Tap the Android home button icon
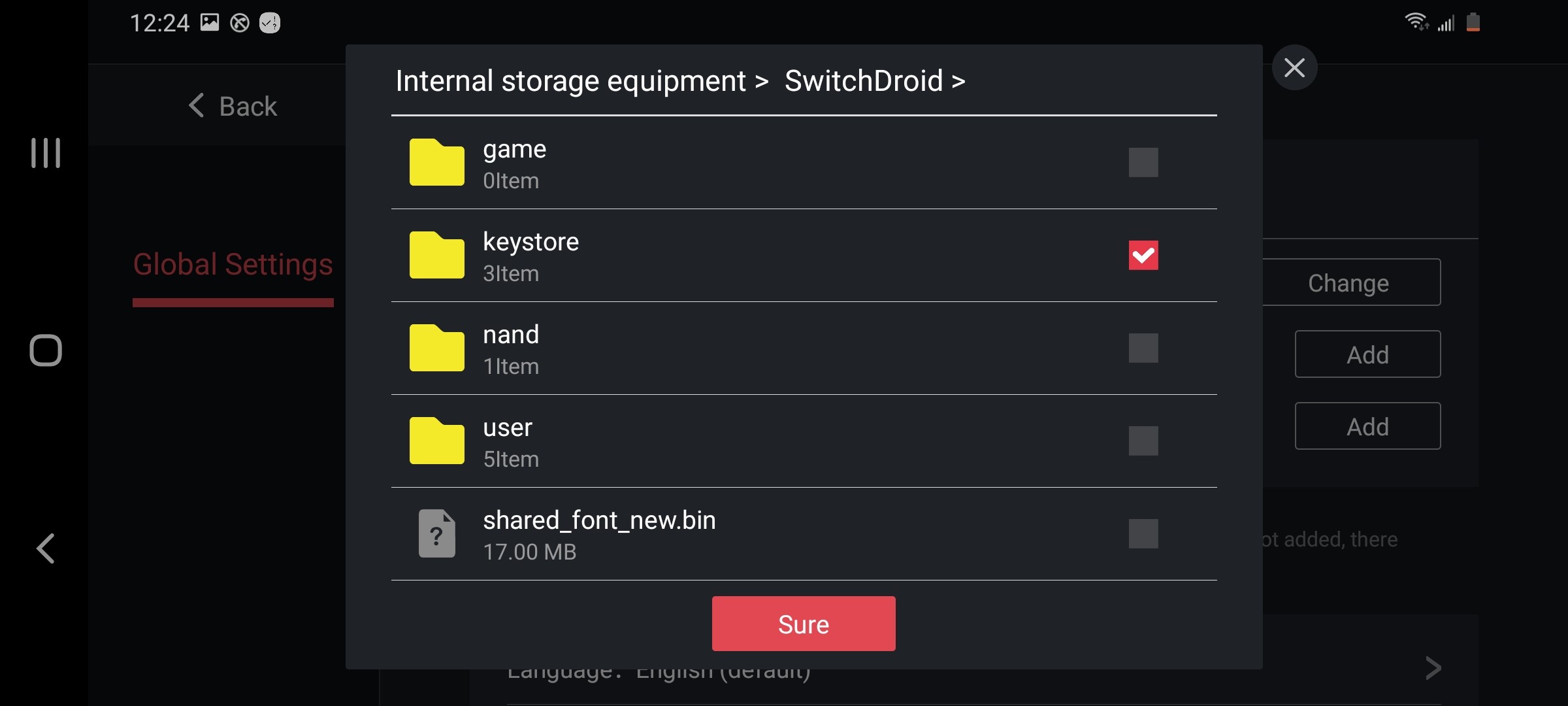The height and width of the screenshot is (706, 1568). click(46, 350)
